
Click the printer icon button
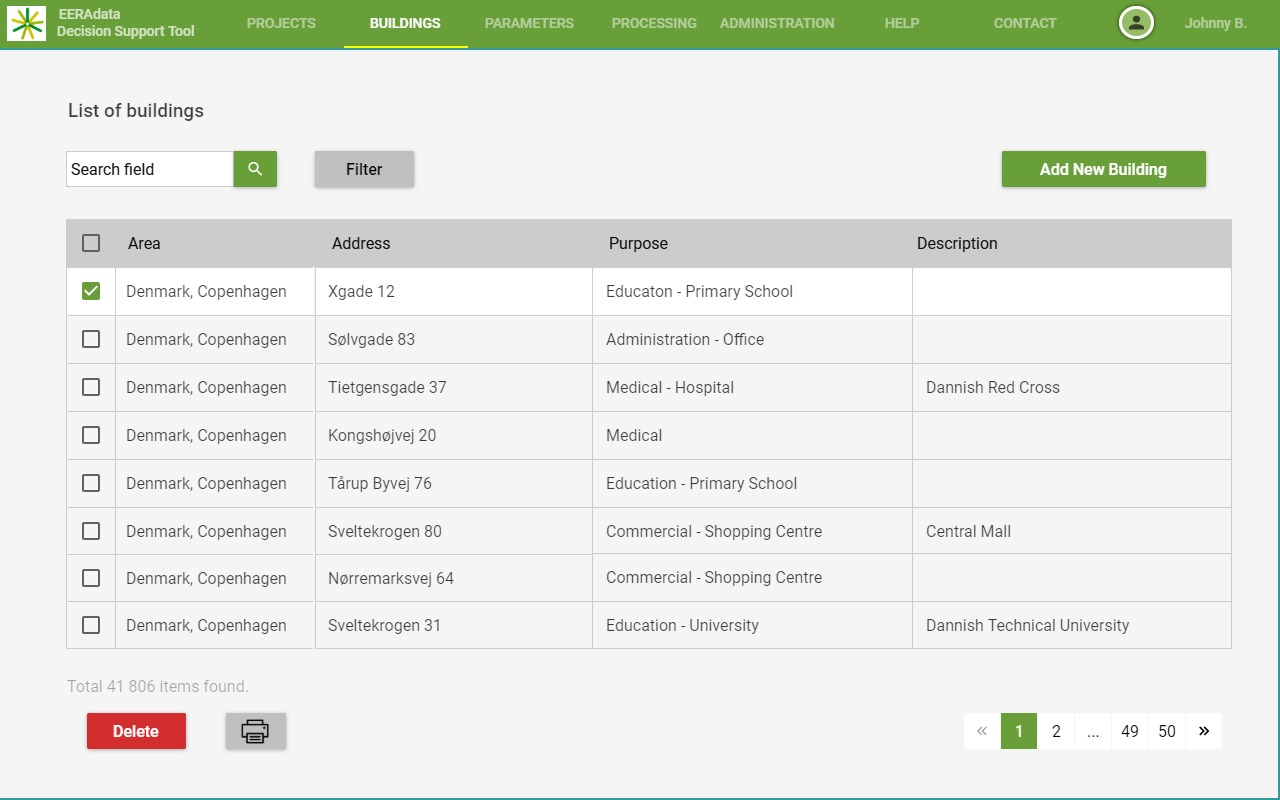tap(255, 731)
